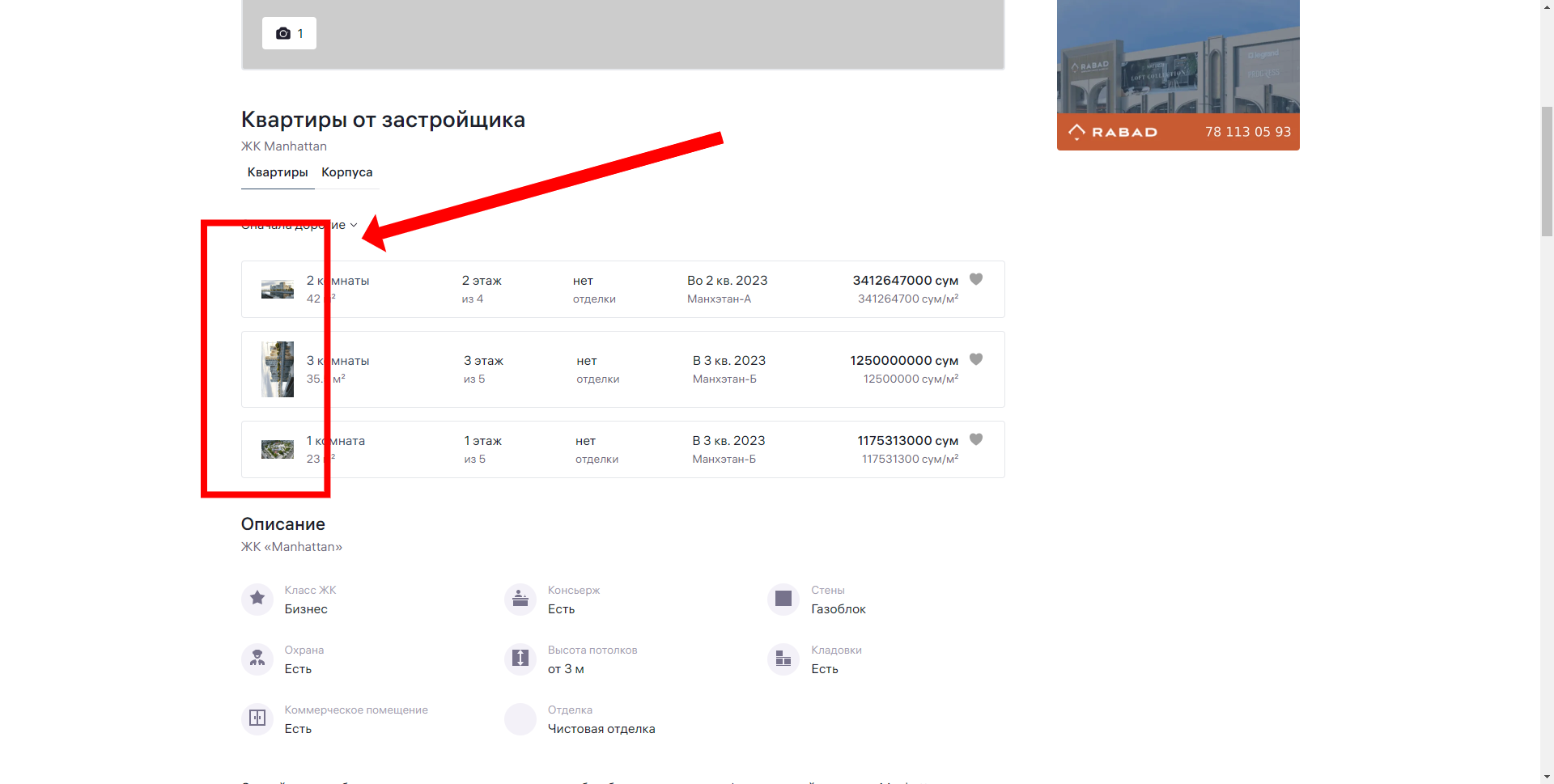This screenshot has width=1554, height=784.
Task: Favorite the 3-room apartment with heart icon
Action: coord(976,359)
